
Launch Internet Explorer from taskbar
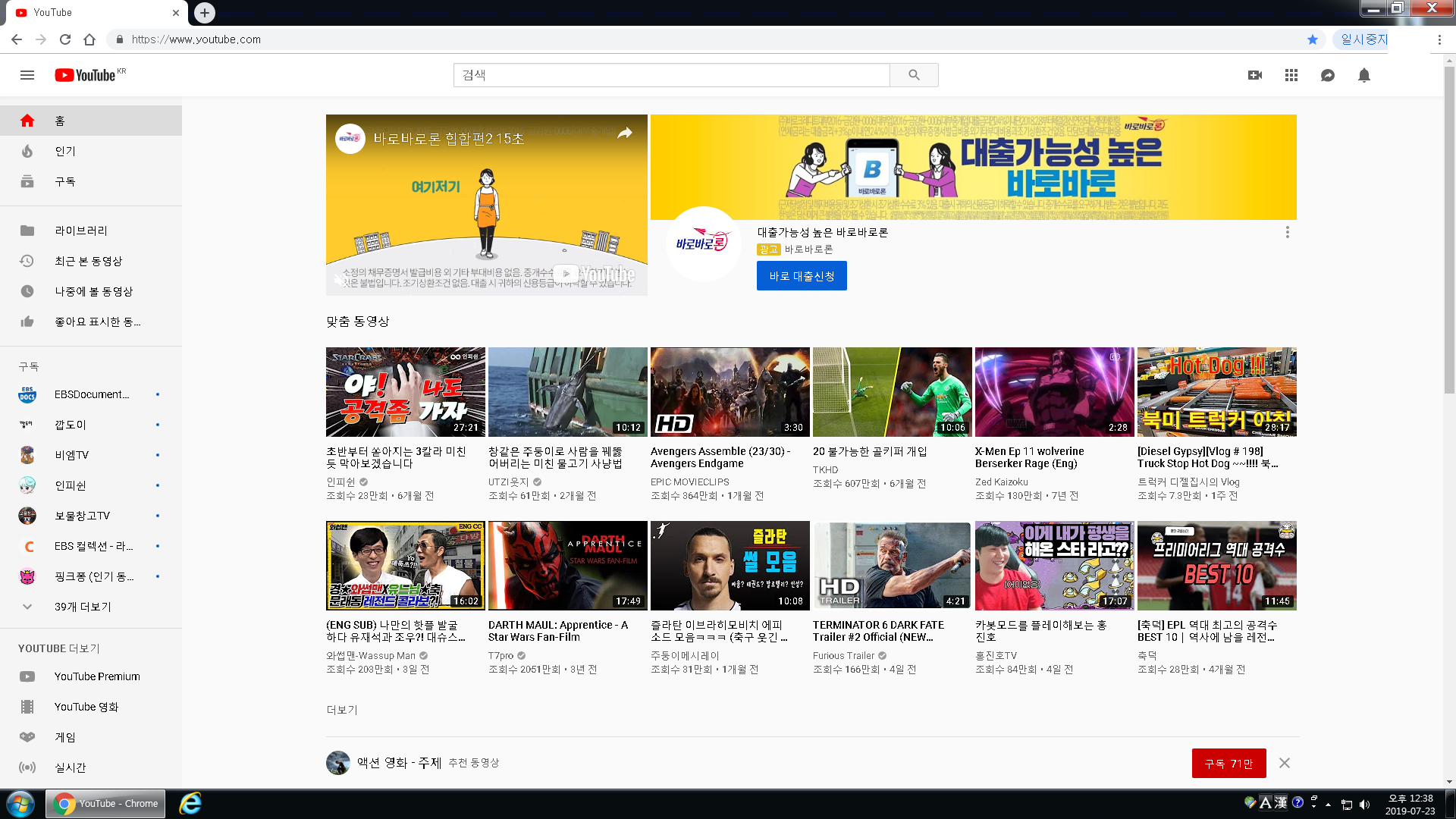coord(190,804)
